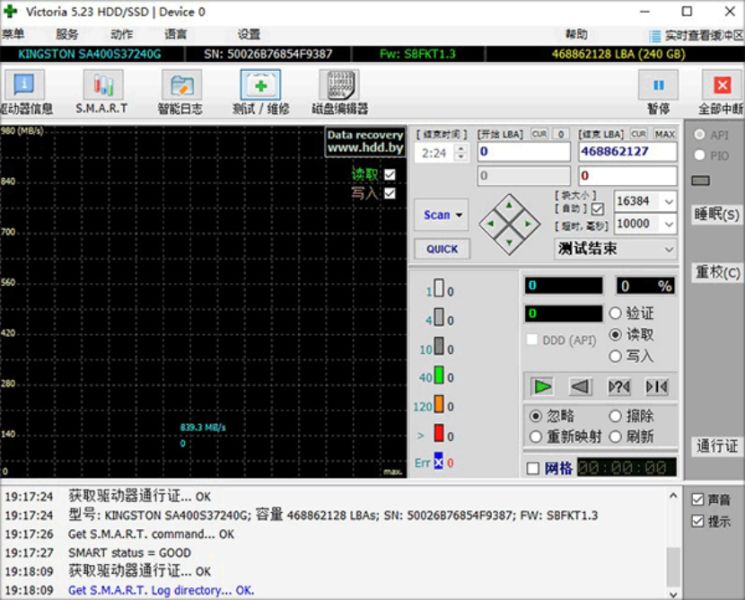Click the log scrollbar down arrow
Viewport: 745px width, 600px height.
pyautogui.click(x=673, y=594)
